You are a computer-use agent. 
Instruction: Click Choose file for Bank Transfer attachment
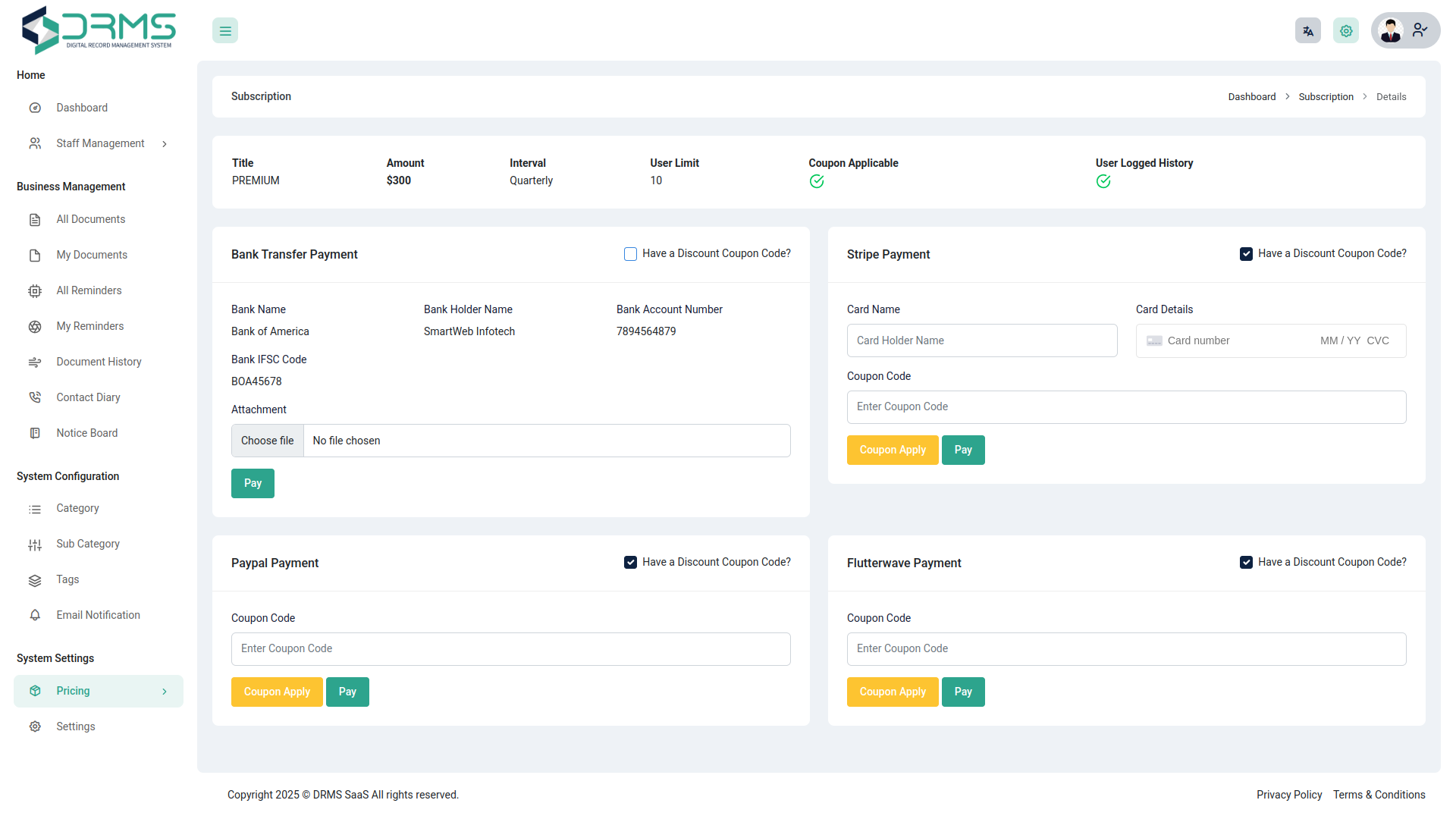267,441
